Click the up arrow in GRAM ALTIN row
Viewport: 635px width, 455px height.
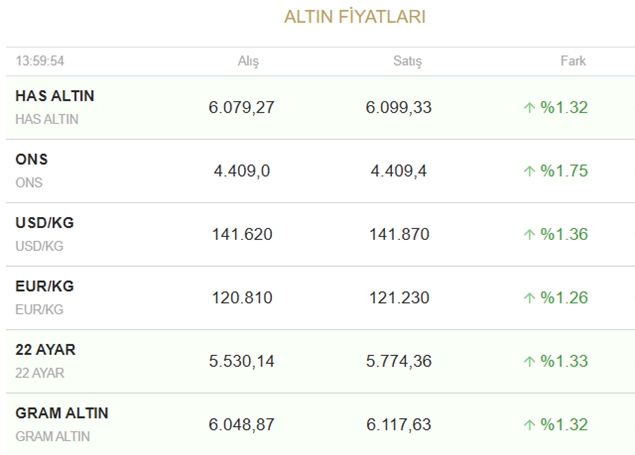click(x=530, y=425)
